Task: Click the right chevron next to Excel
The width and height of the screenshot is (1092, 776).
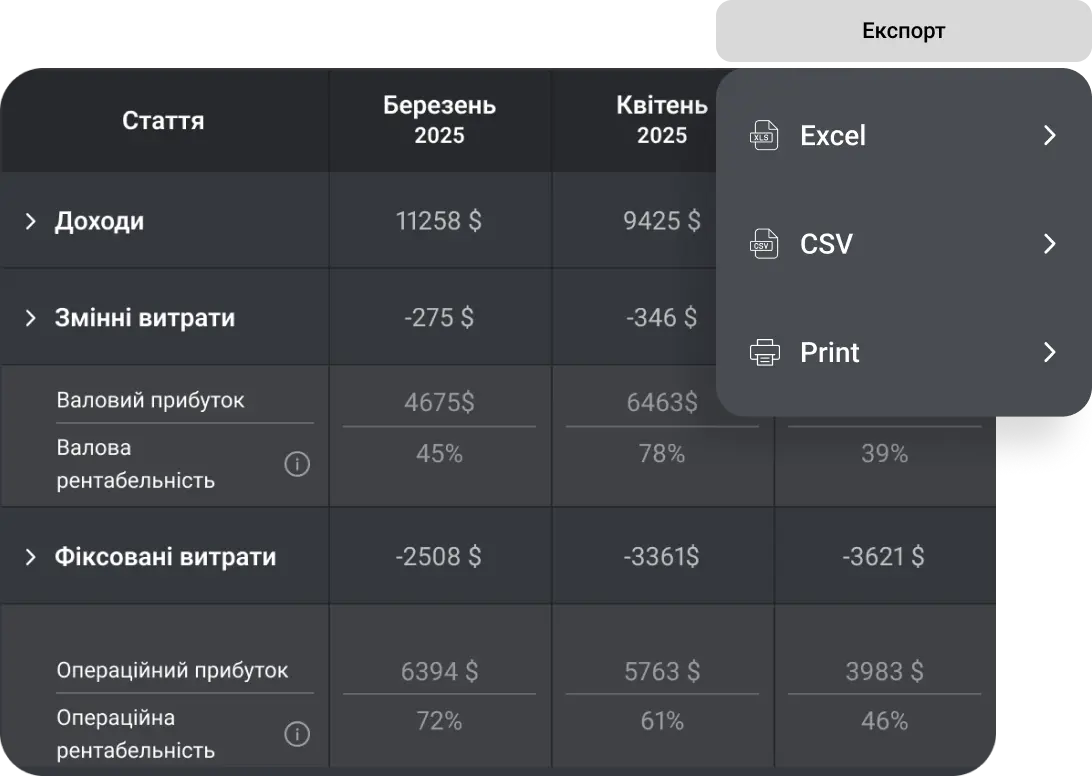Action: (x=1049, y=135)
